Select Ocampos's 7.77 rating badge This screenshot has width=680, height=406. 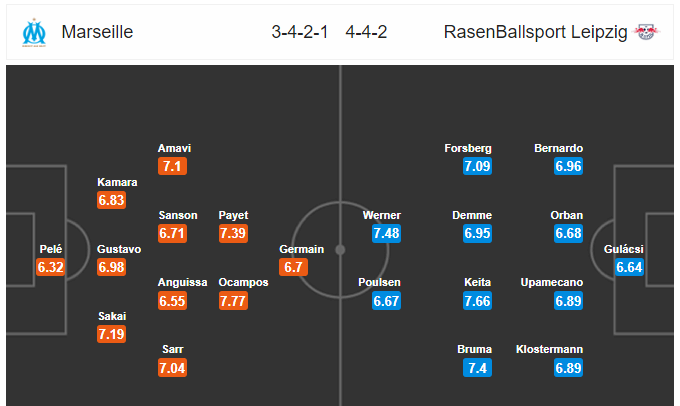(233, 301)
